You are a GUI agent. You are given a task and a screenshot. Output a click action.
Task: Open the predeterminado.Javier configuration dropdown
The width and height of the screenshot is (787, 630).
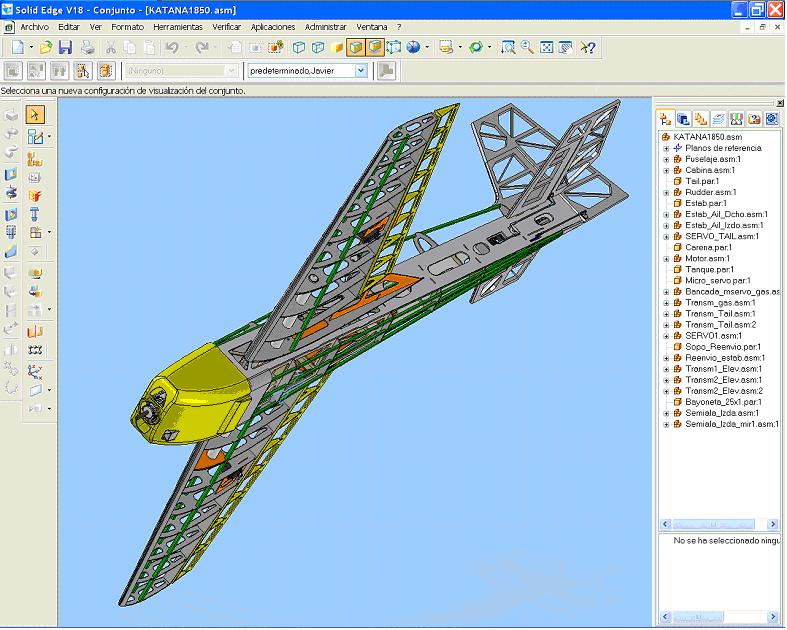coord(361,71)
